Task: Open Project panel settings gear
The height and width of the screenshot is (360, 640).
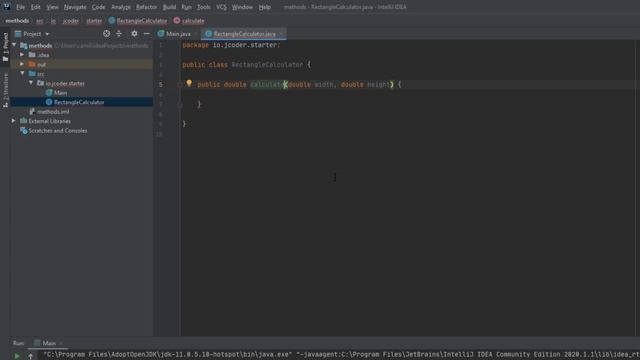Action: (x=134, y=34)
